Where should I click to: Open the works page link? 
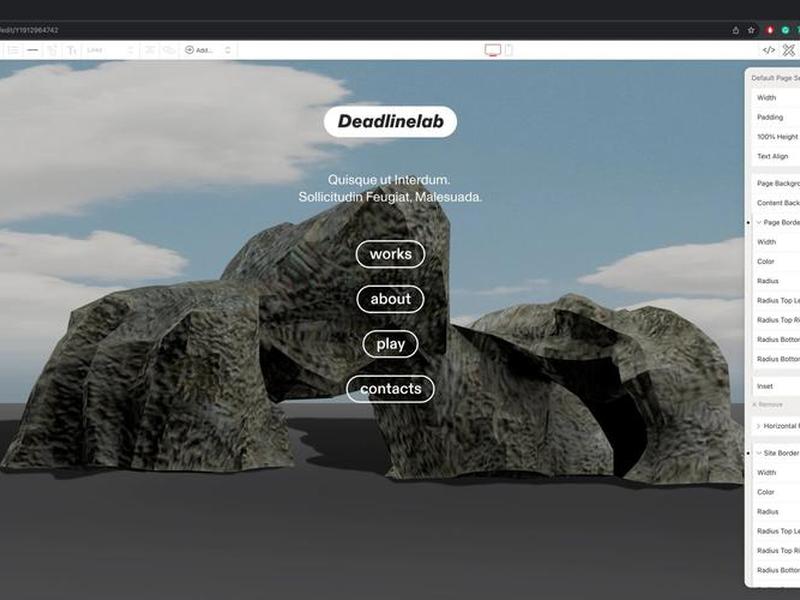[390, 254]
